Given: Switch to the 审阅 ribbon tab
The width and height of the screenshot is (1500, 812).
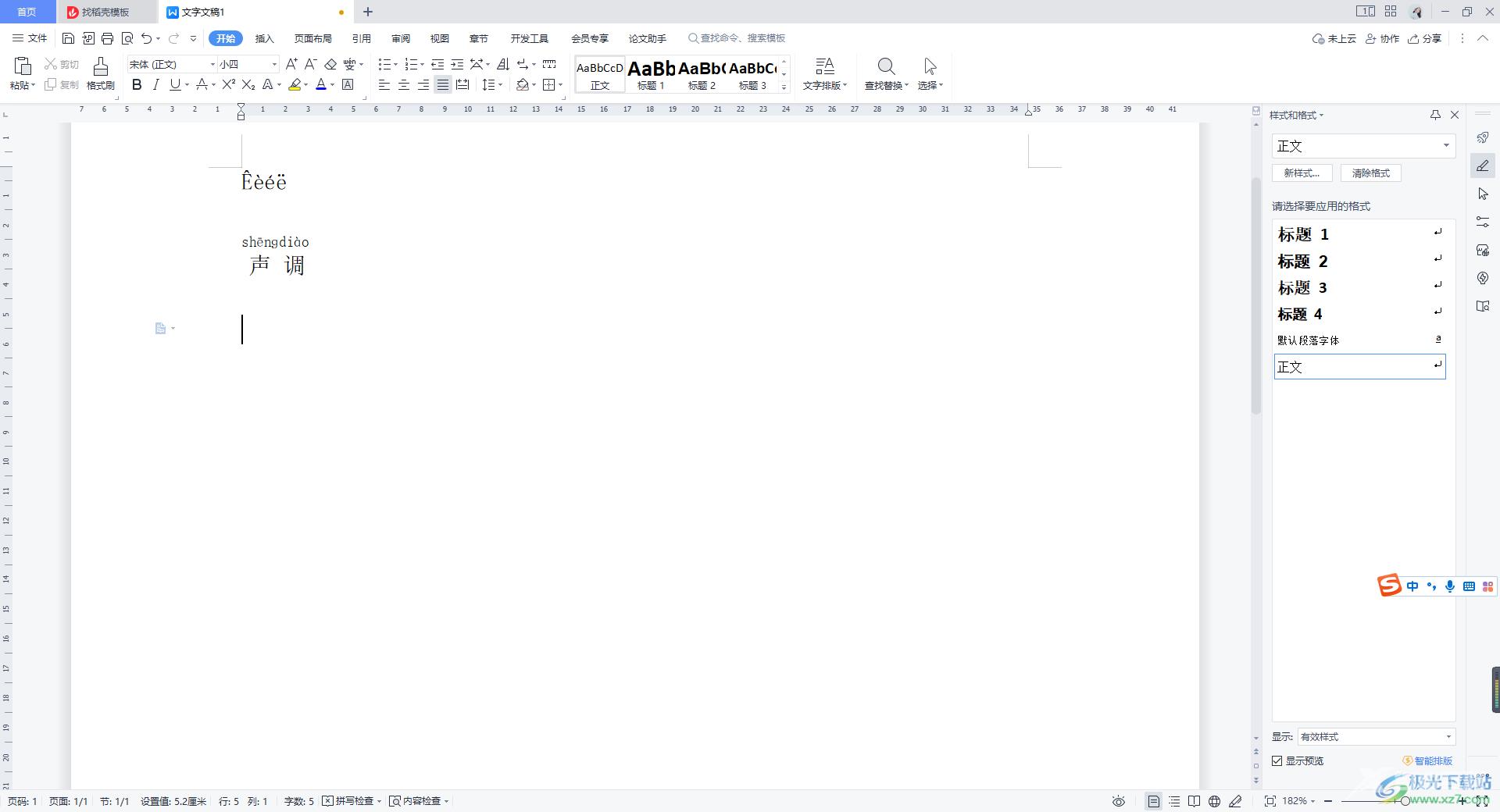Looking at the screenshot, I should click(x=401, y=38).
